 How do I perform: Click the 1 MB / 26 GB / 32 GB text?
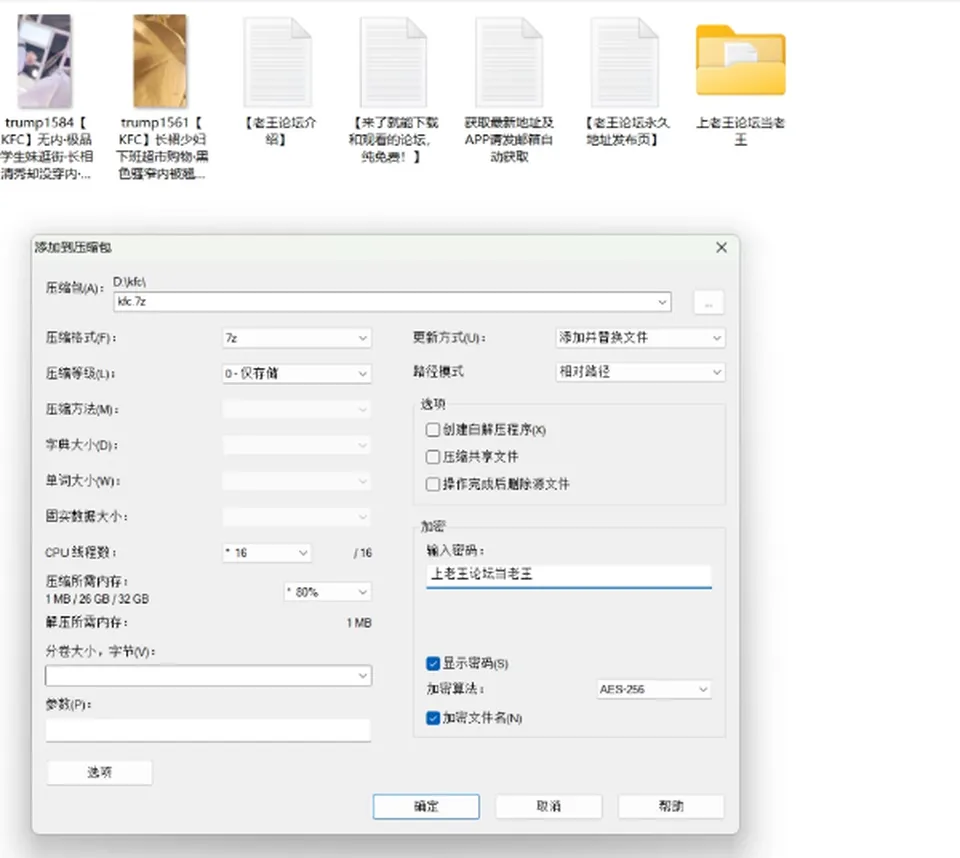point(97,599)
